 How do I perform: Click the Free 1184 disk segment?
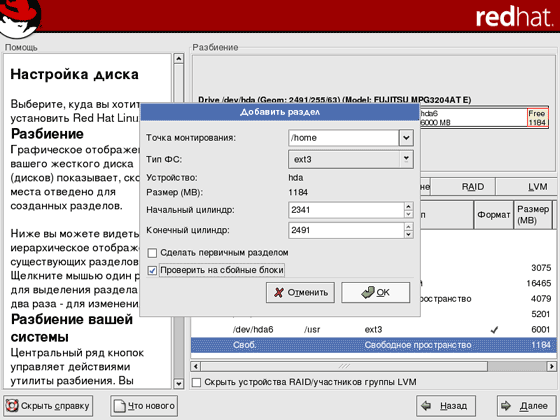tap(537, 118)
